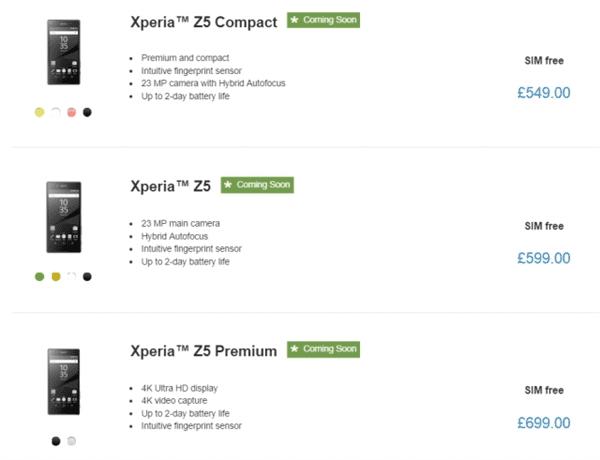
Task: Pick coral pink color for Z5 Compact
Action: (71, 112)
